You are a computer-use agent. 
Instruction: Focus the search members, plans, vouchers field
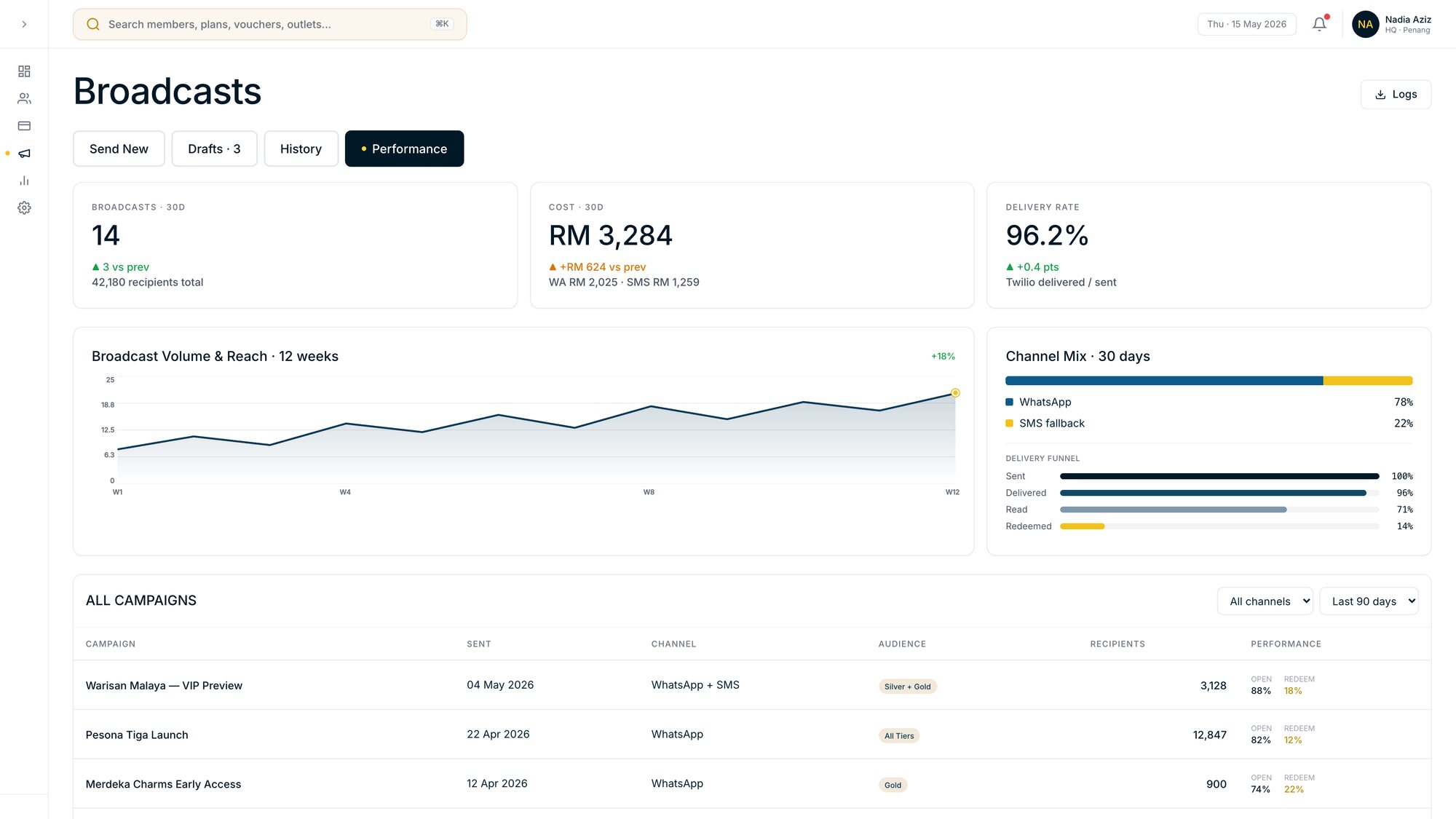click(269, 24)
